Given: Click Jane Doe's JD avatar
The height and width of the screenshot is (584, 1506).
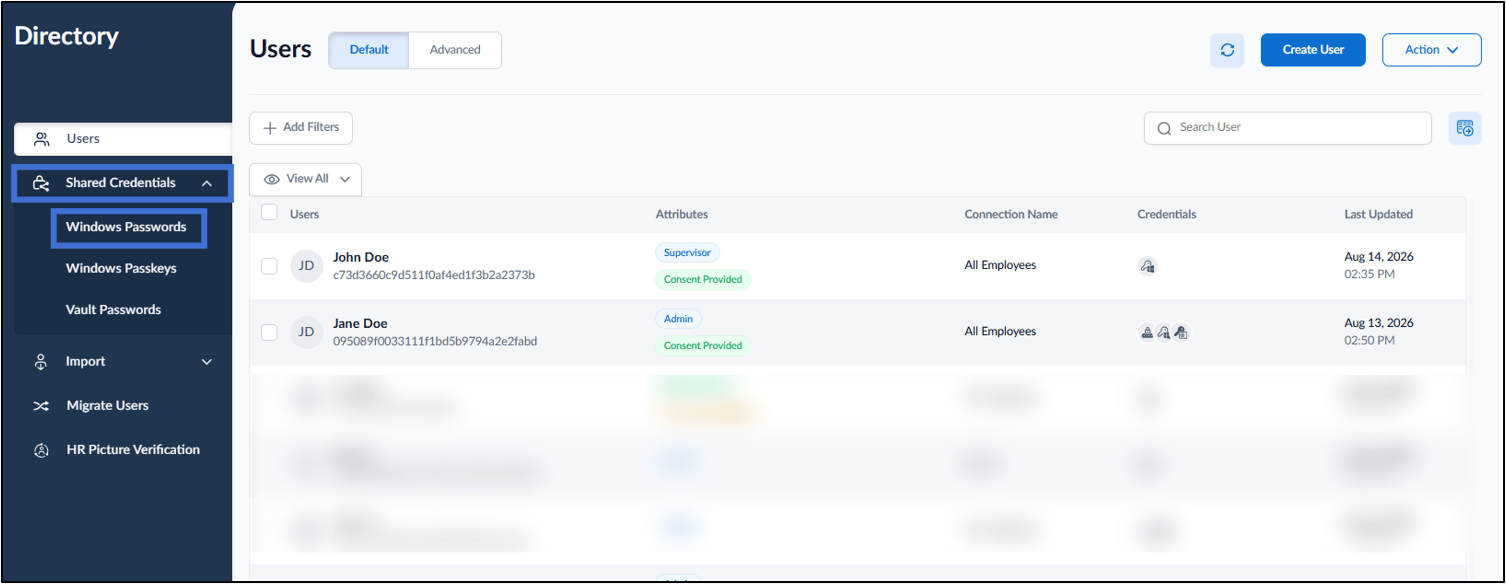Looking at the screenshot, I should [307, 332].
